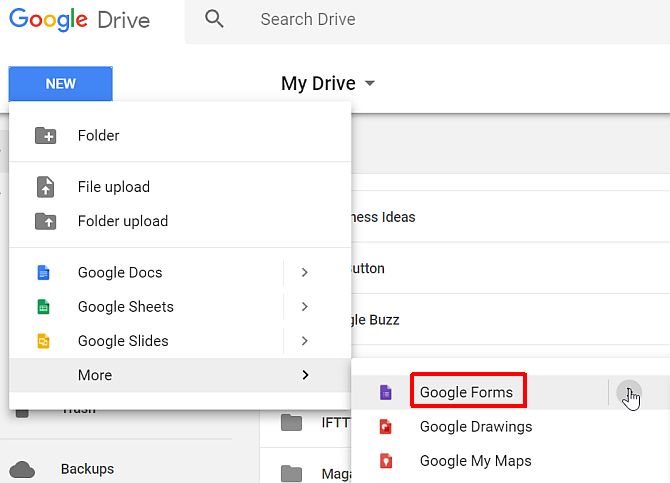
Task: Open the folder row ending in 'ness Ideas'
Action: pos(511,217)
